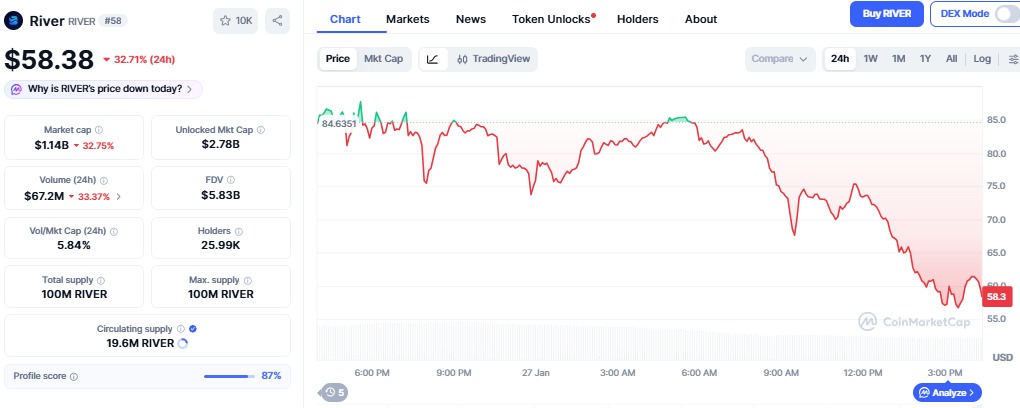The width and height of the screenshot is (1020, 408).
Task: Expand 'Why is RIVER's price down today?'
Action: (x=104, y=89)
